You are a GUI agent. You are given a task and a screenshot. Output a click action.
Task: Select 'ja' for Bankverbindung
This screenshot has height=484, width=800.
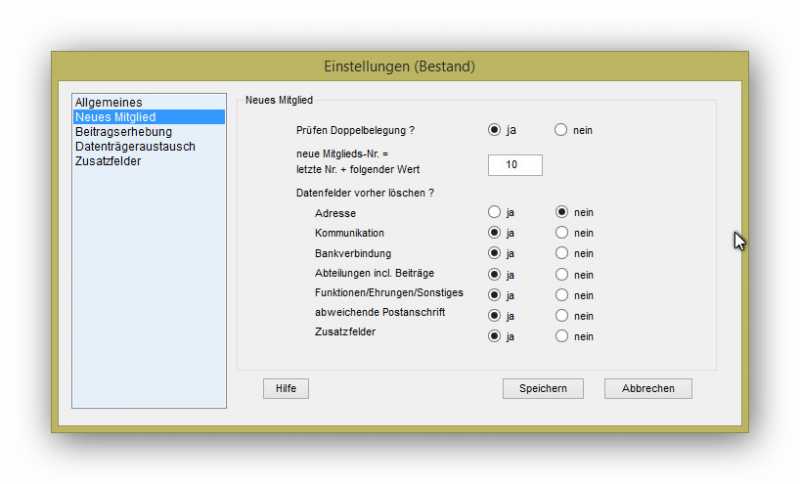494,254
